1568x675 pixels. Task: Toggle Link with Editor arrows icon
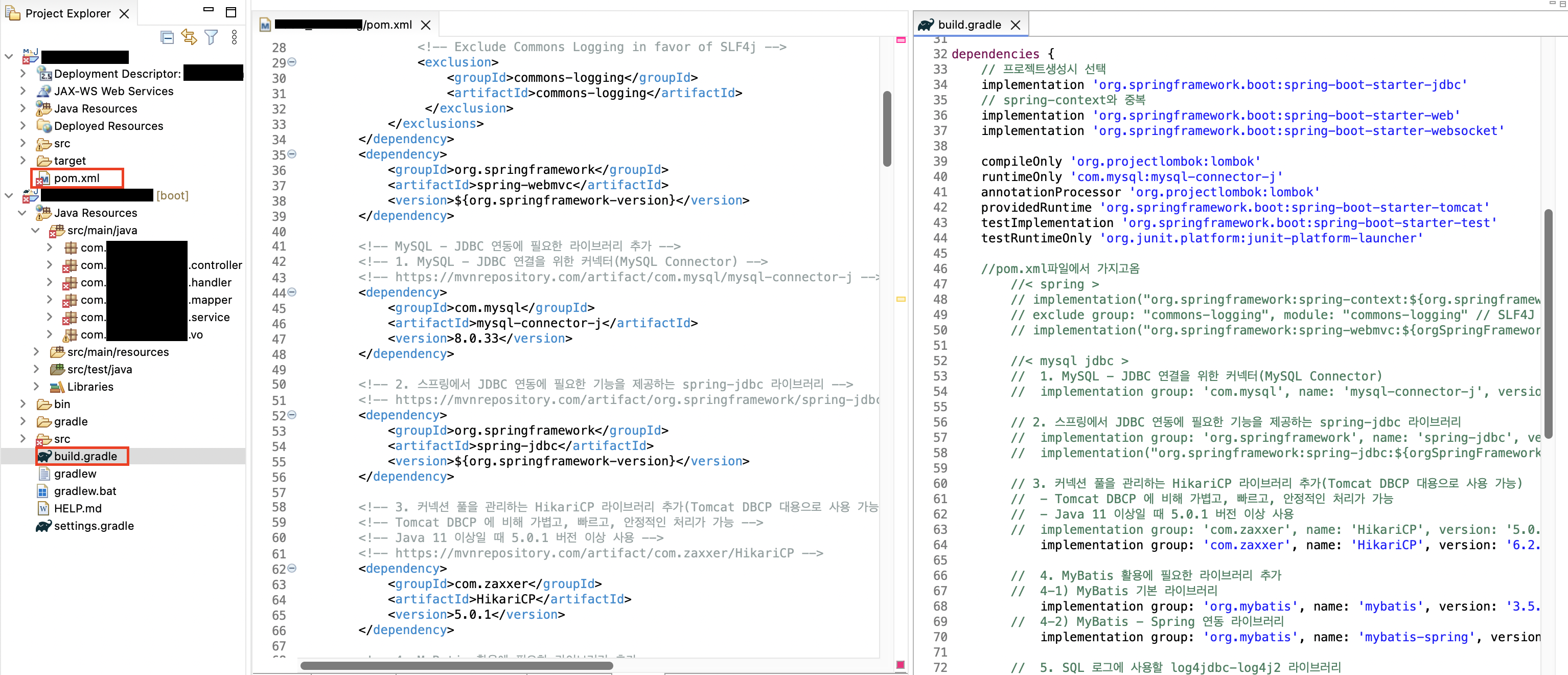pyautogui.click(x=189, y=38)
